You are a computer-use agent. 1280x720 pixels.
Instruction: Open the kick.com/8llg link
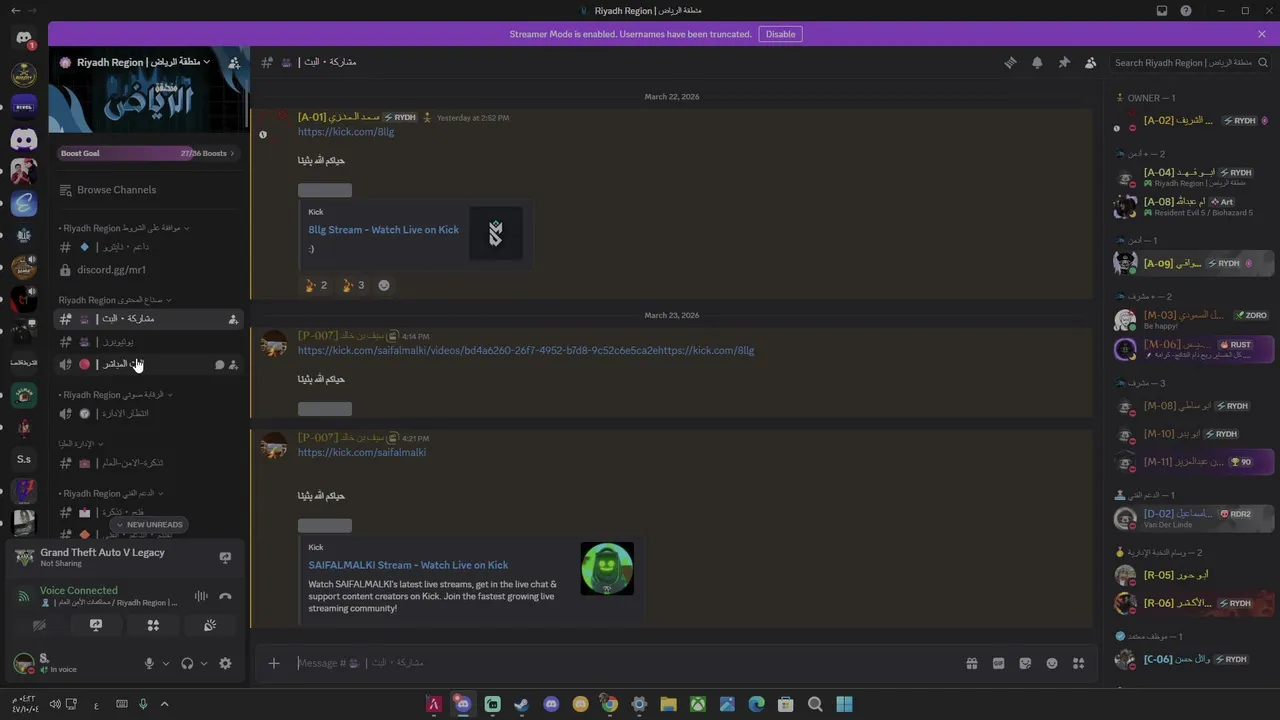(x=345, y=132)
